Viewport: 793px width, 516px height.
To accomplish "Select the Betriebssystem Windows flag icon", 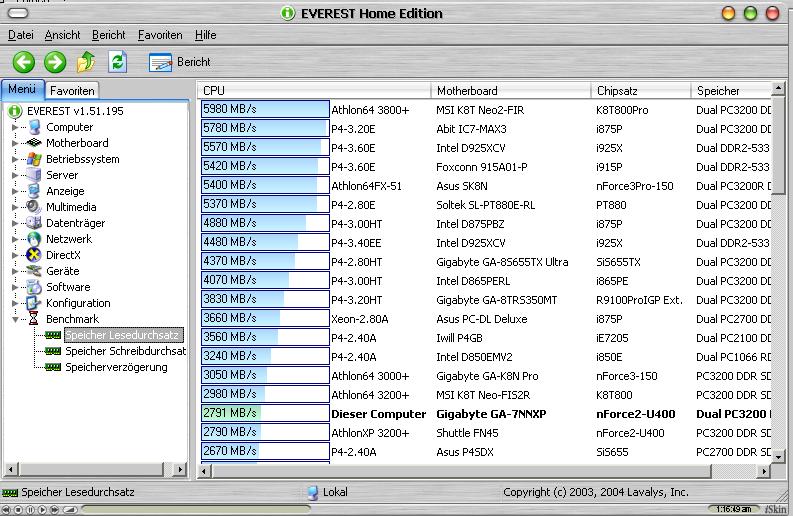I will point(34,159).
